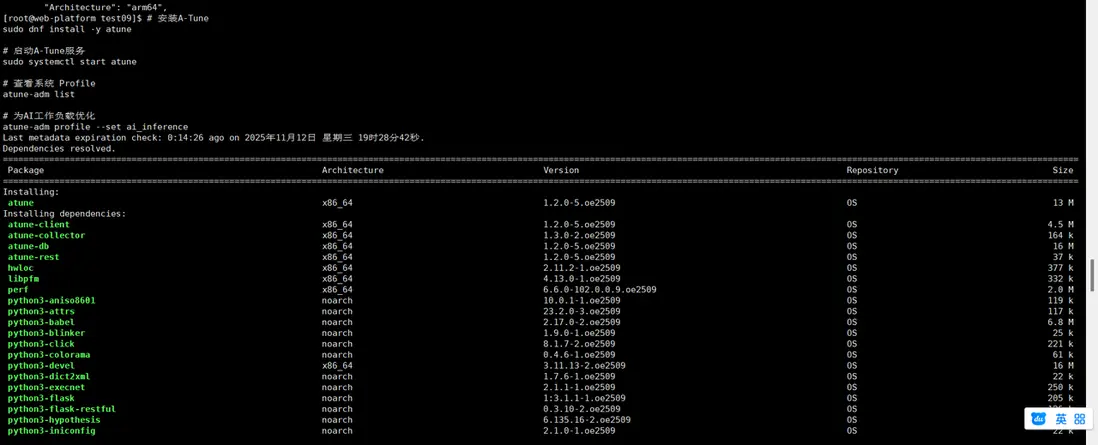The image size is (1098, 445).
Task: Click the '164 k' size of atune-collector
Action: tap(1060, 235)
